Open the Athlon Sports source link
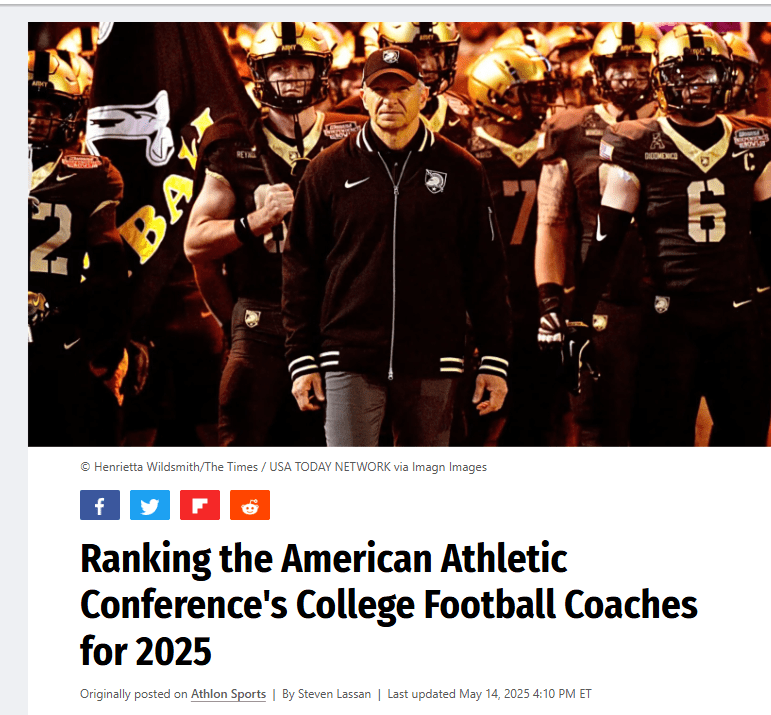The width and height of the screenshot is (771, 715). pyautogui.click(x=230, y=694)
